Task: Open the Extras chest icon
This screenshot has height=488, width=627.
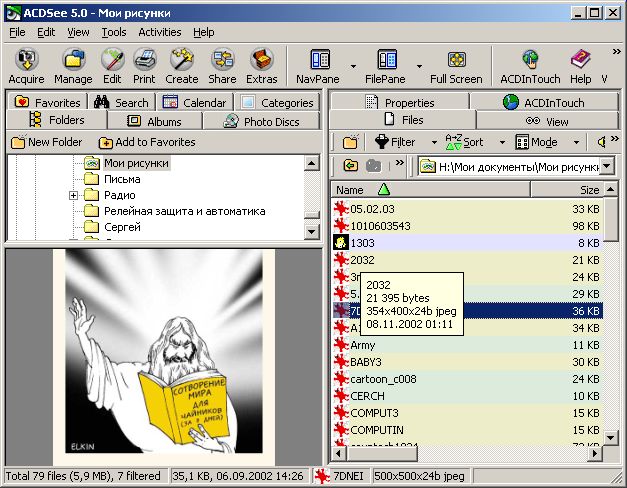Action: 262,66
